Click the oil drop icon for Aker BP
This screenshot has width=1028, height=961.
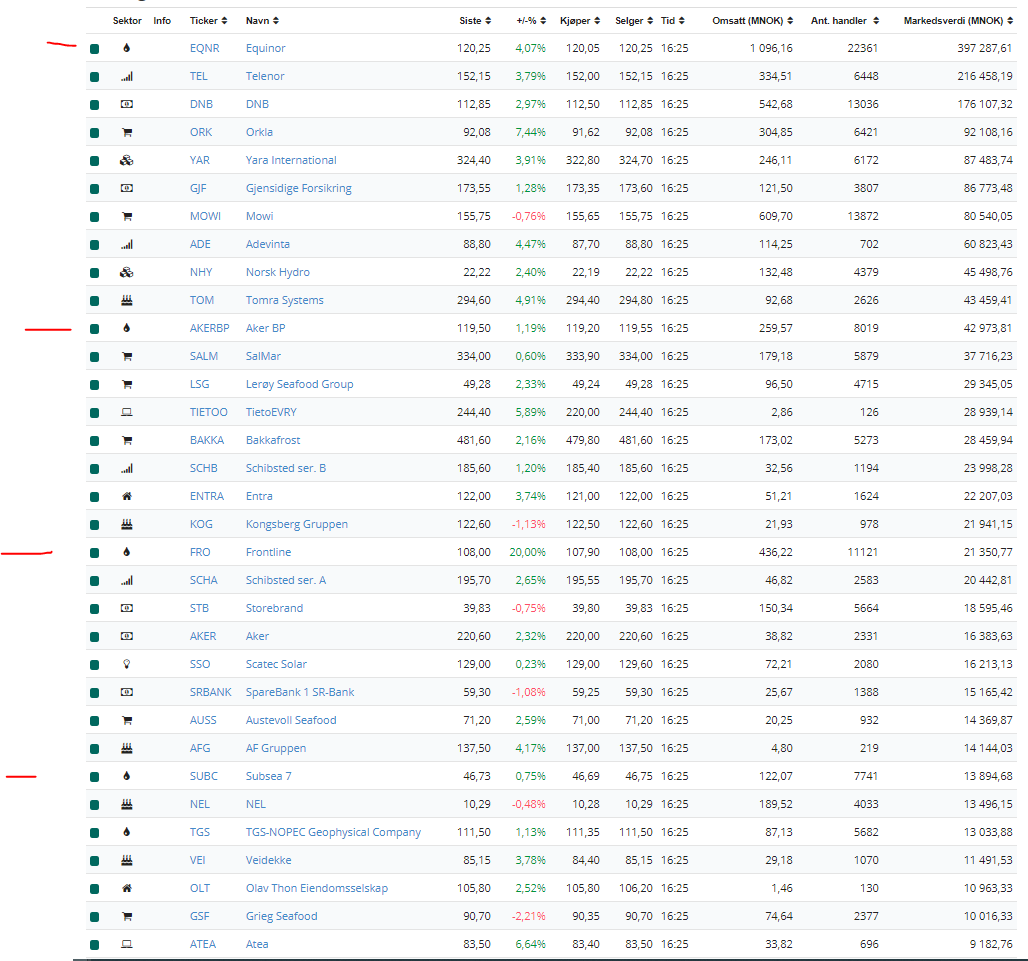point(127,328)
